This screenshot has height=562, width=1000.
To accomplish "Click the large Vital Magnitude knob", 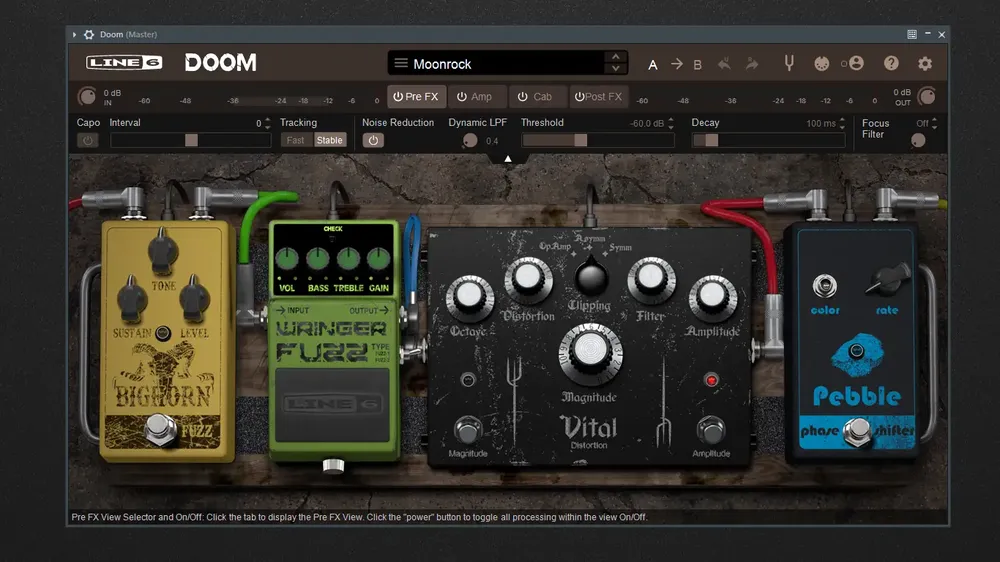I will click(590, 353).
